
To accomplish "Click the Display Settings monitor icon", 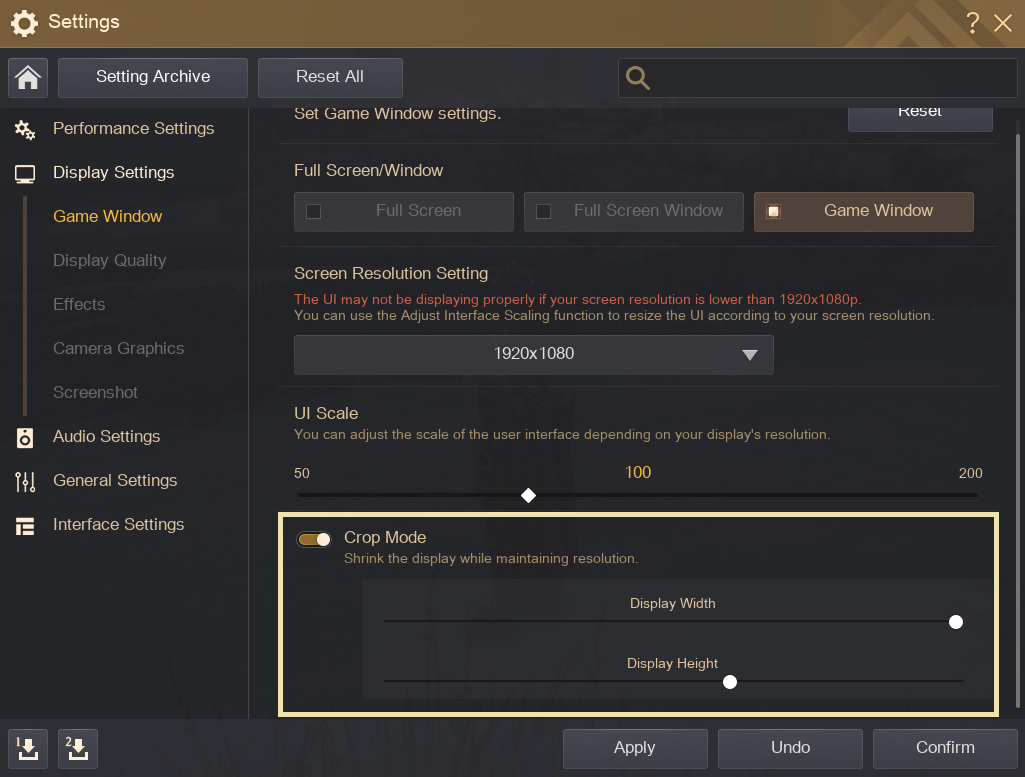I will click(x=25, y=174).
